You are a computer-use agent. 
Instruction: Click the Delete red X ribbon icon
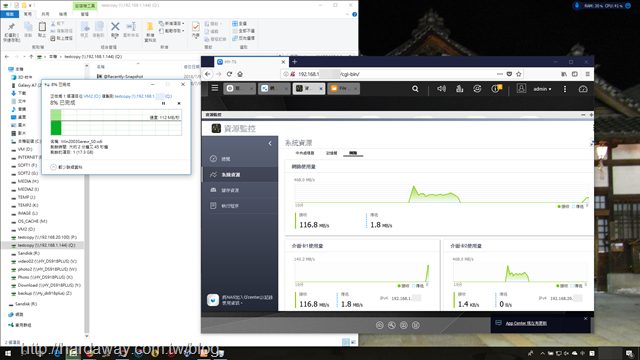tap(115, 29)
